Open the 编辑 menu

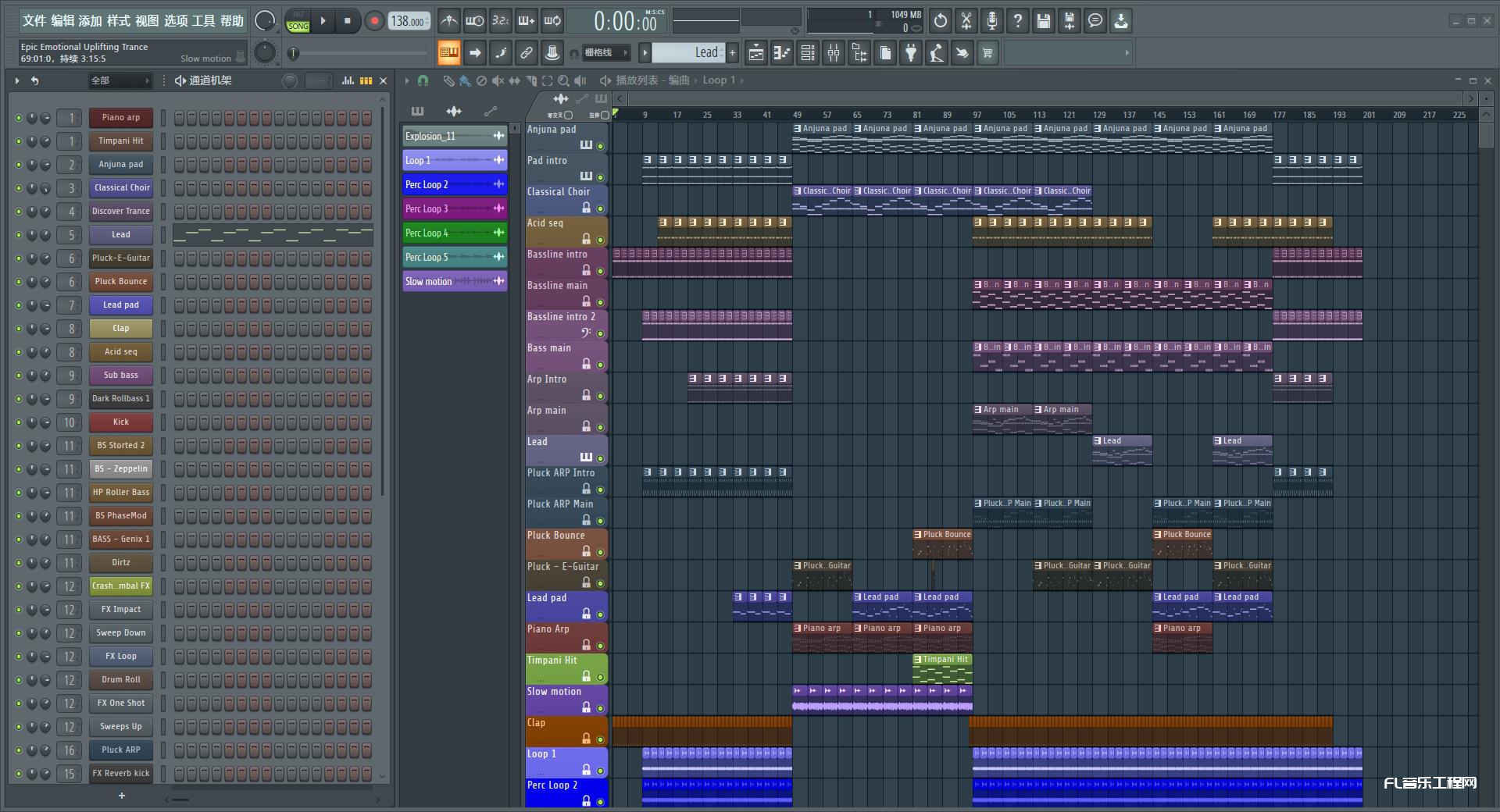pos(62,21)
